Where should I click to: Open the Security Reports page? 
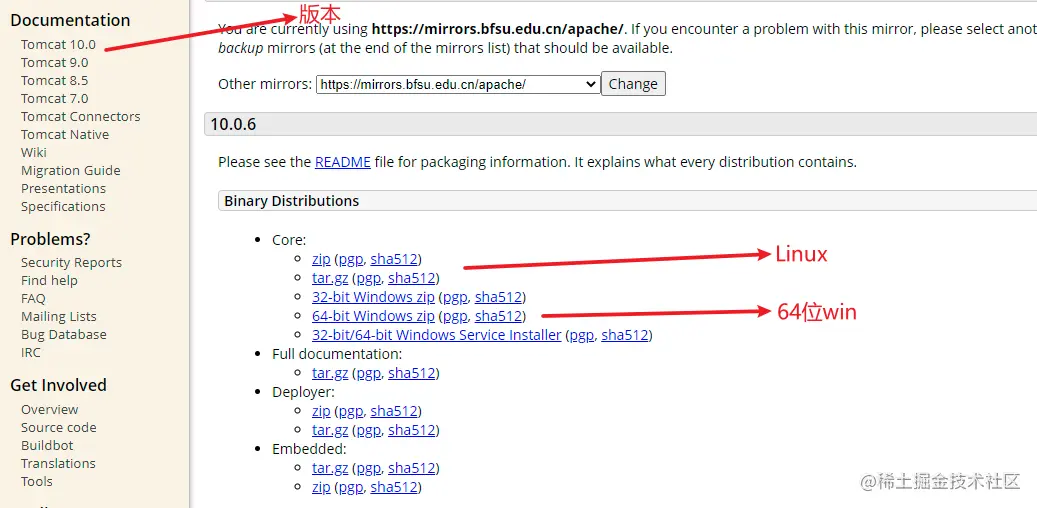(71, 263)
